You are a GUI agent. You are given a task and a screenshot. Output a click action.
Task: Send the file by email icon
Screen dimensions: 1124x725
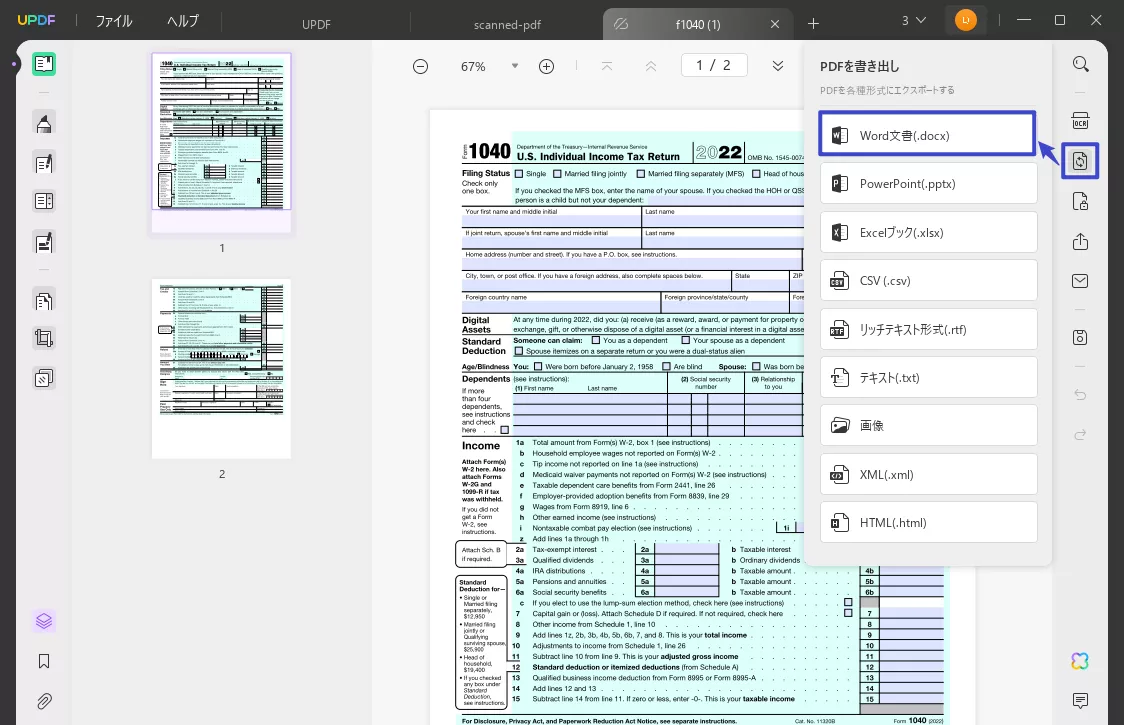[1080, 280]
